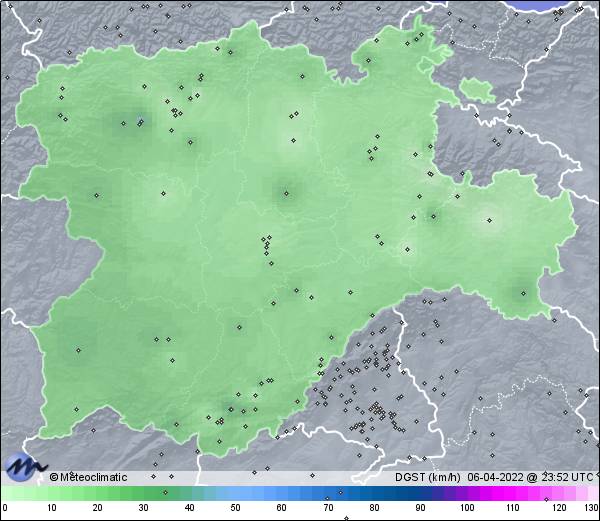Click scale value 30
Screen dimensions: 600x521
pos(143,508)
